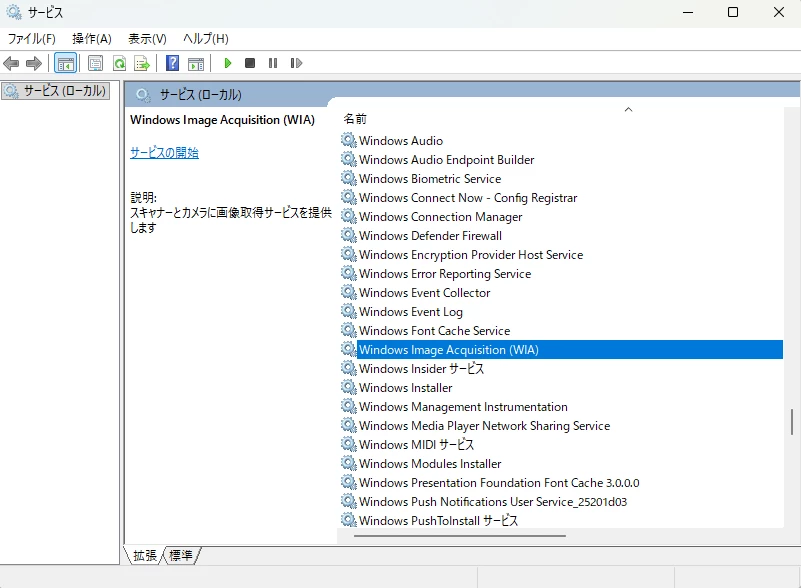This screenshot has height=588, width=801.
Task: Start the service with the green play icon
Action: 228,63
